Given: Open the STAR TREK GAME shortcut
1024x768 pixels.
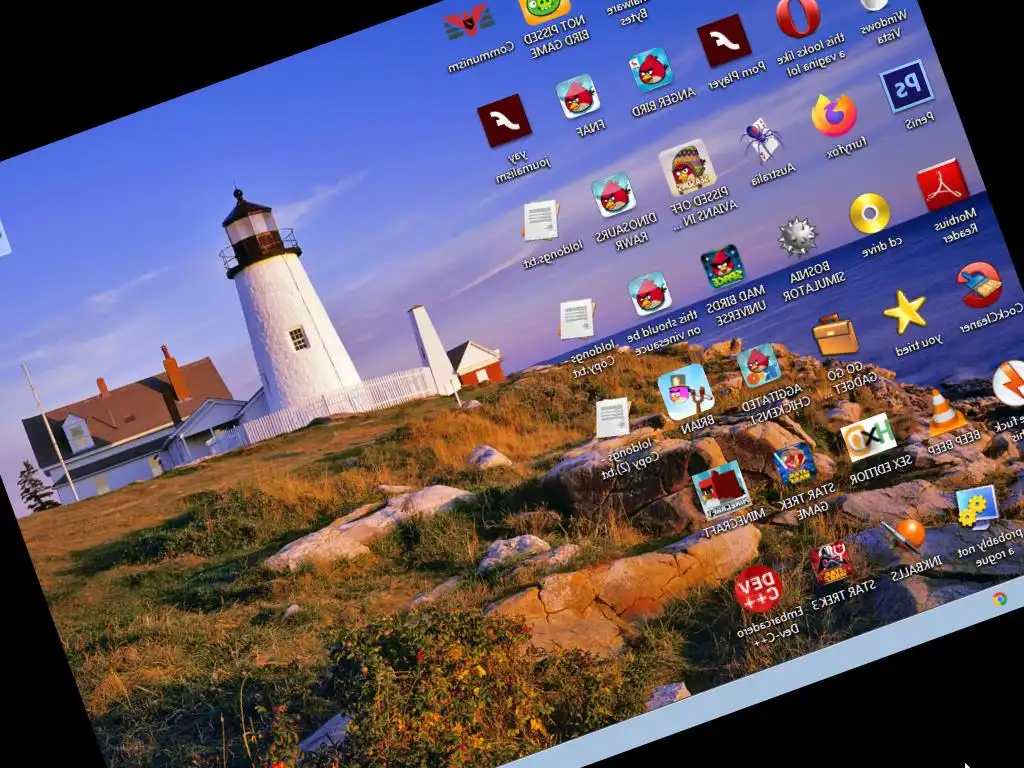Looking at the screenshot, I should point(795,466).
